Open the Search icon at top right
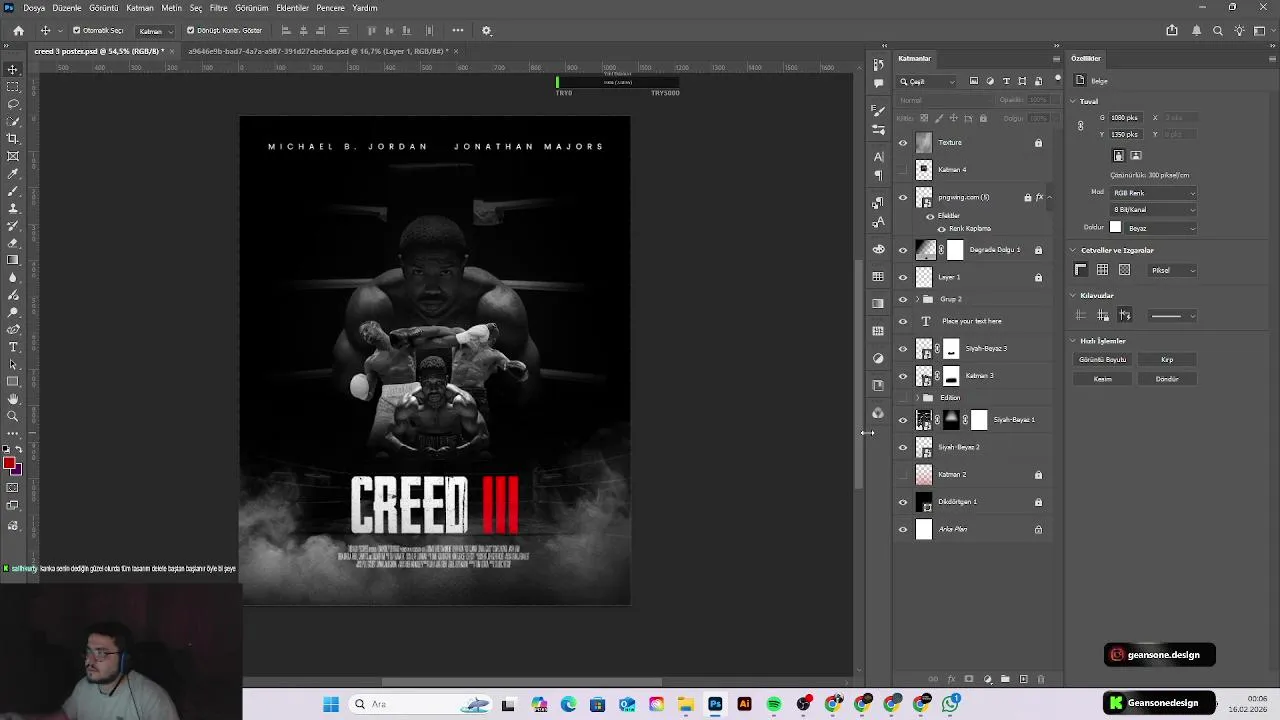 [x=1218, y=31]
